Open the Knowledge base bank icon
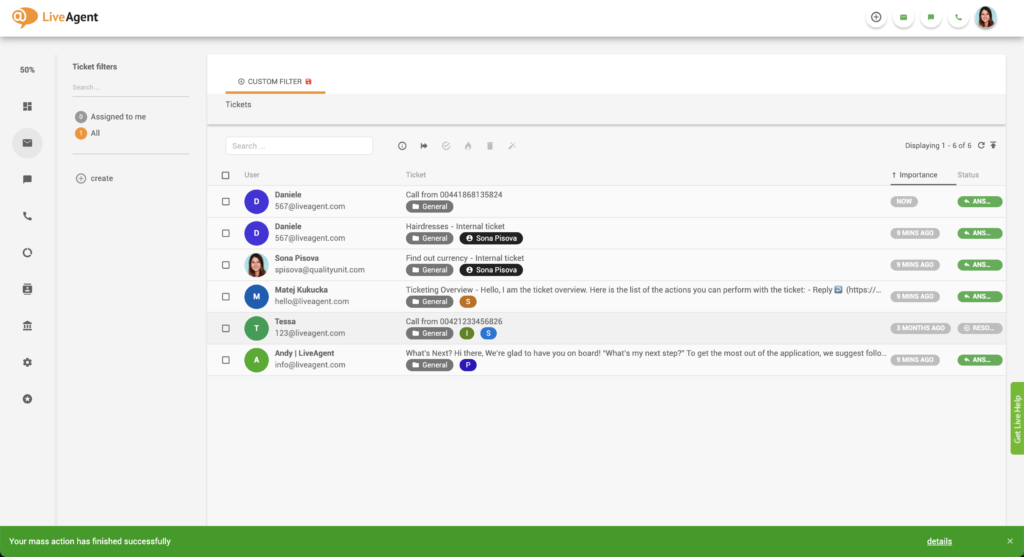This screenshot has width=1024, height=557. tap(27, 325)
